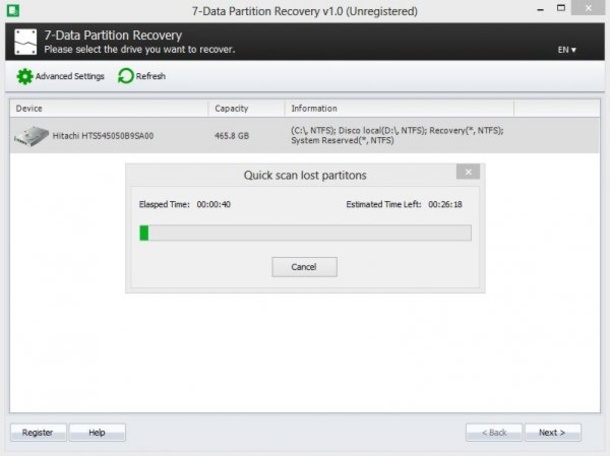Cancel the quick scan
This screenshot has height=456, width=610.
(304, 267)
